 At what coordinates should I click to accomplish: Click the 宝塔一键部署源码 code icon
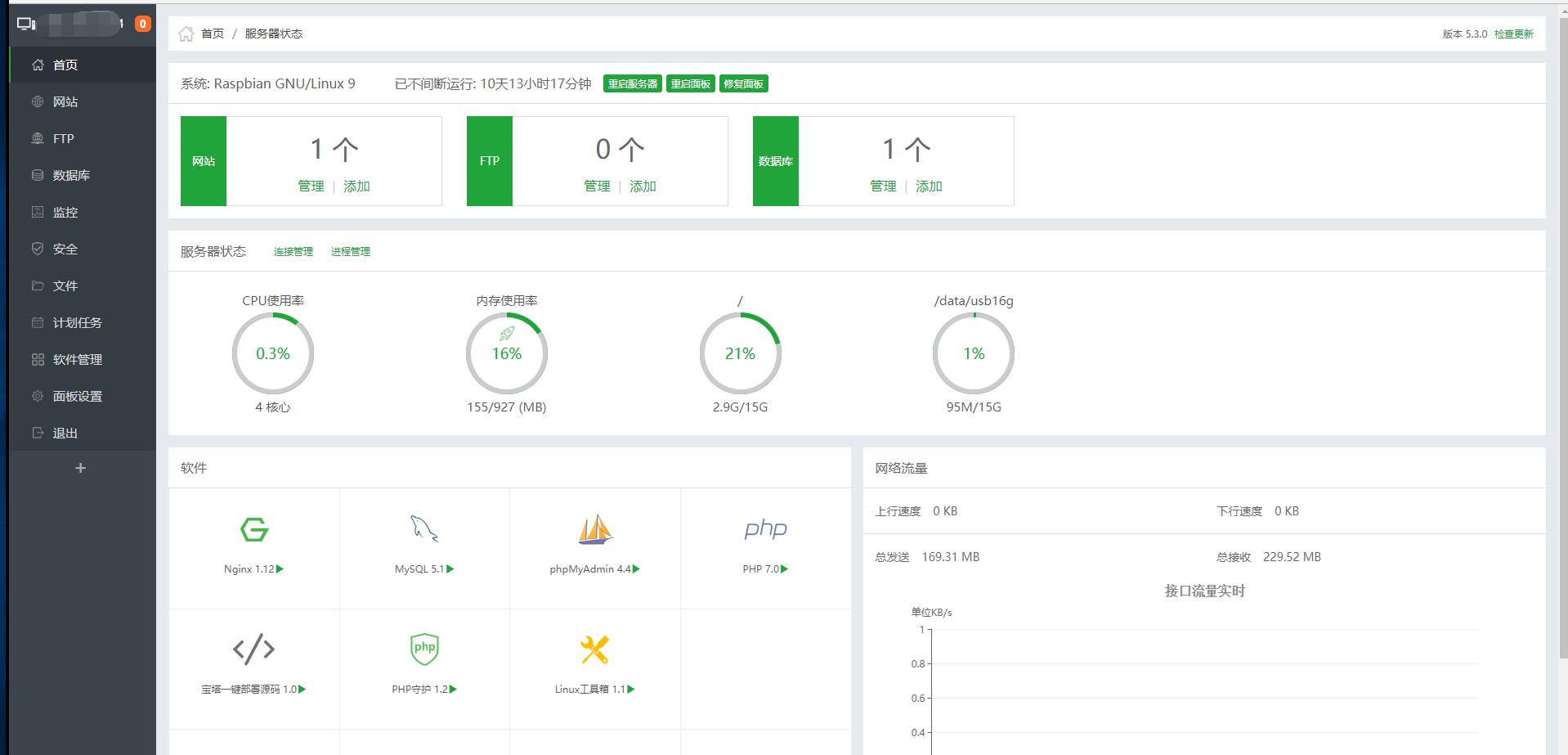pyautogui.click(x=254, y=649)
